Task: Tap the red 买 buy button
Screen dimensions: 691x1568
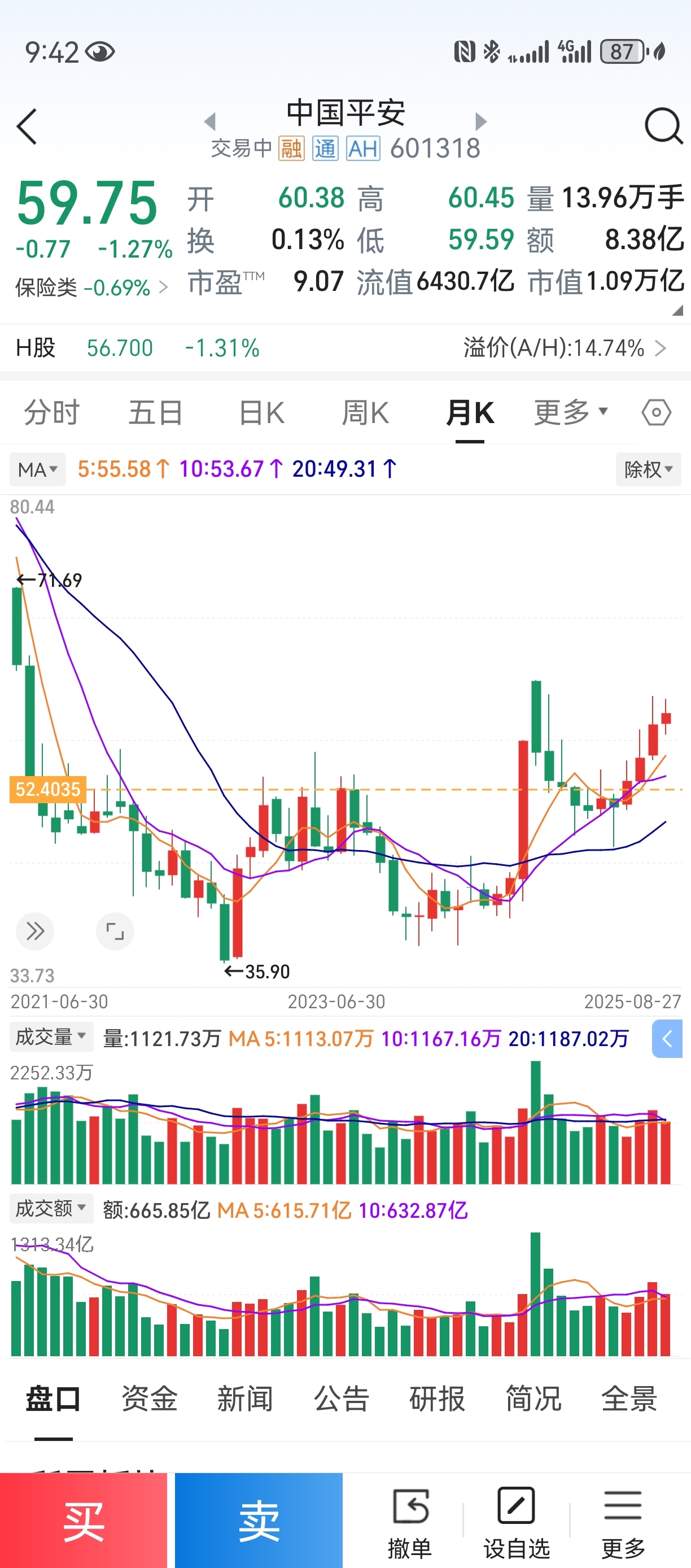Action: point(84,1521)
